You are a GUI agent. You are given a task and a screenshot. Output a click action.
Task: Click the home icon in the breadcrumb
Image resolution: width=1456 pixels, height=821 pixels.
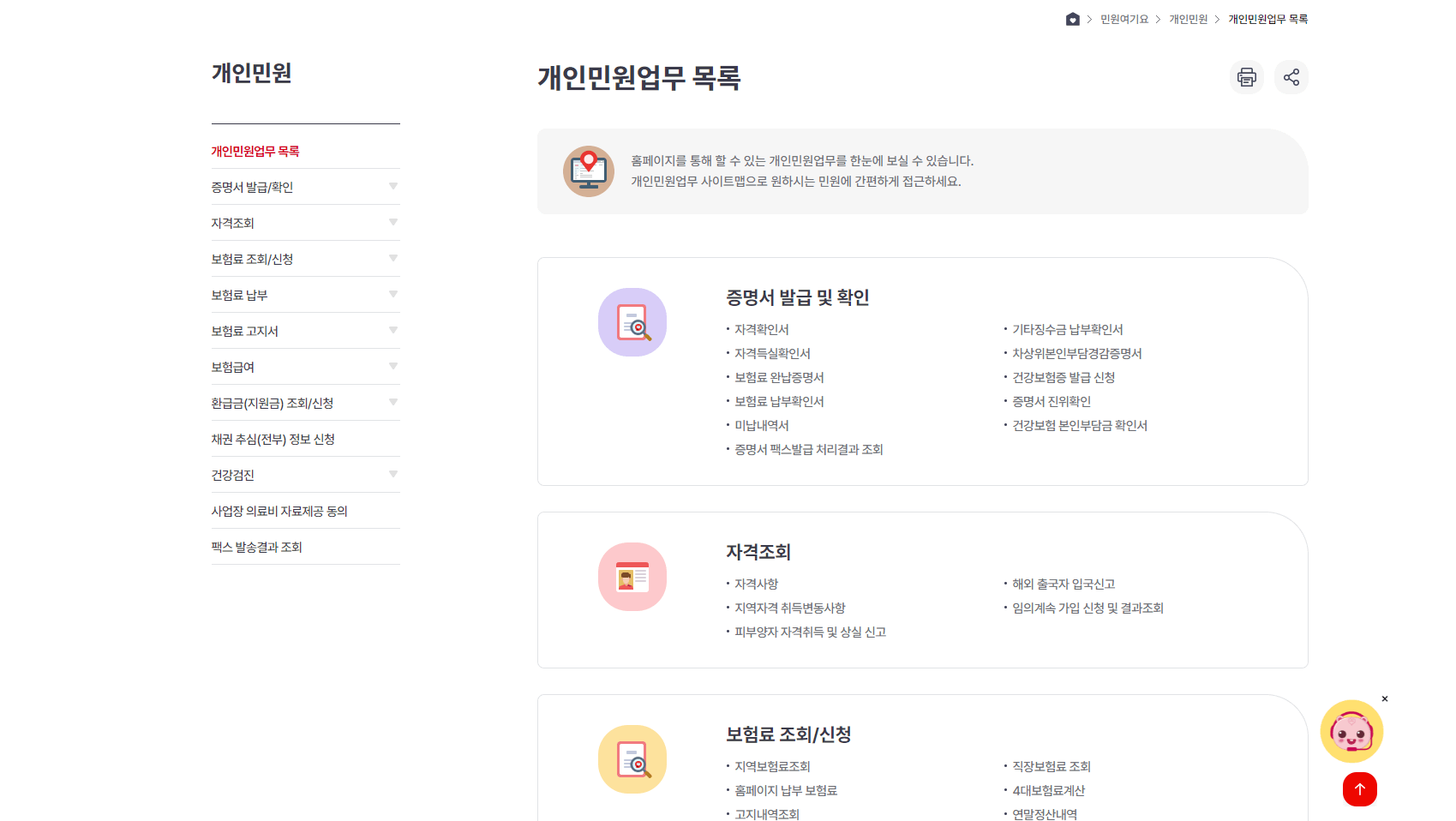(1071, 19)
